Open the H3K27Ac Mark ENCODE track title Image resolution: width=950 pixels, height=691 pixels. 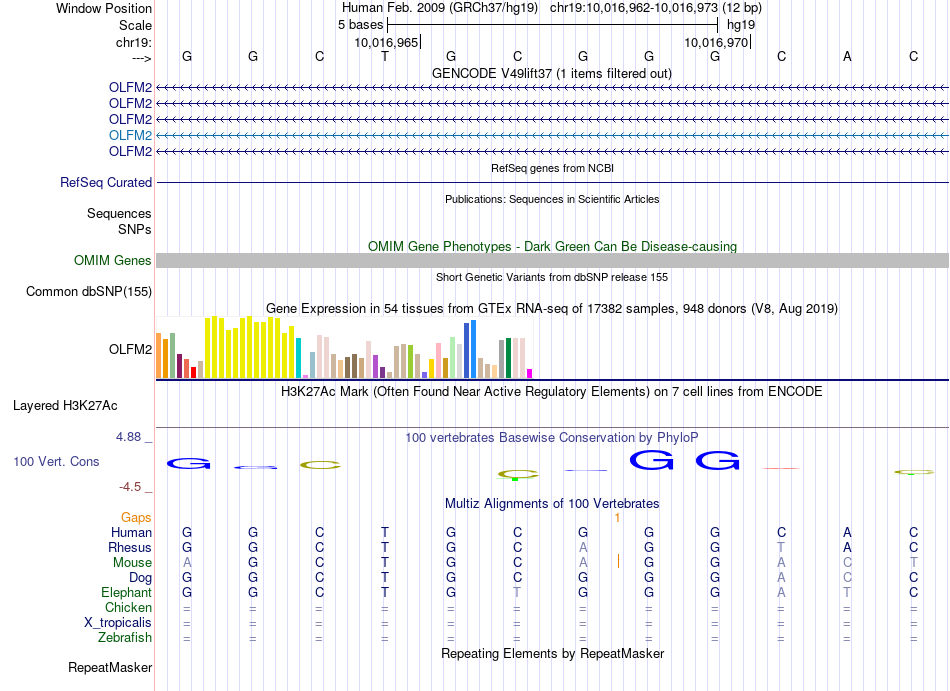[x=552, y=391]
